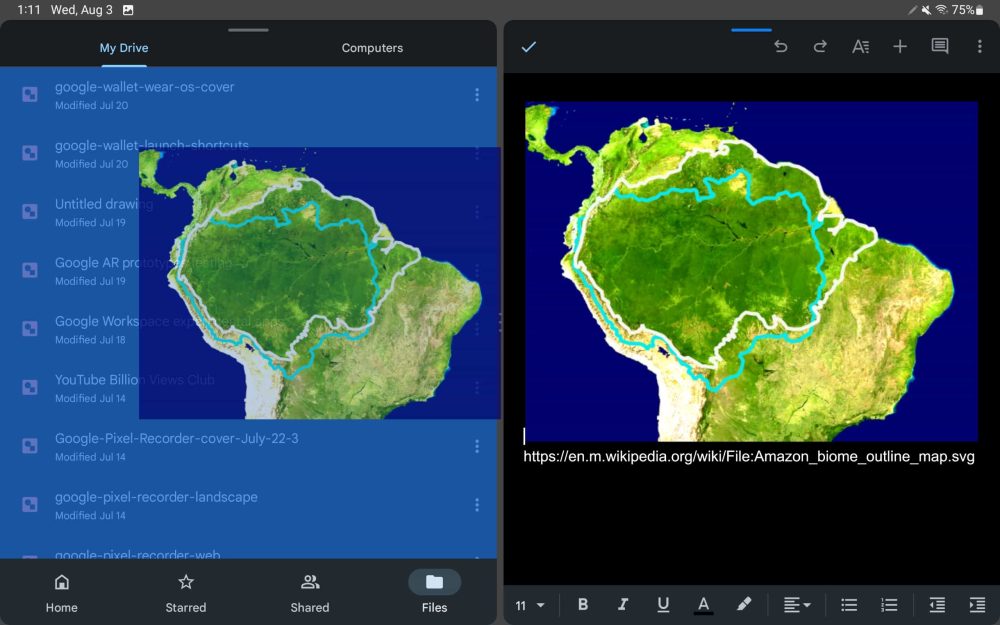
Task: Open more options for google-wallet-wear-os-cover
Action: click(477, 95)
